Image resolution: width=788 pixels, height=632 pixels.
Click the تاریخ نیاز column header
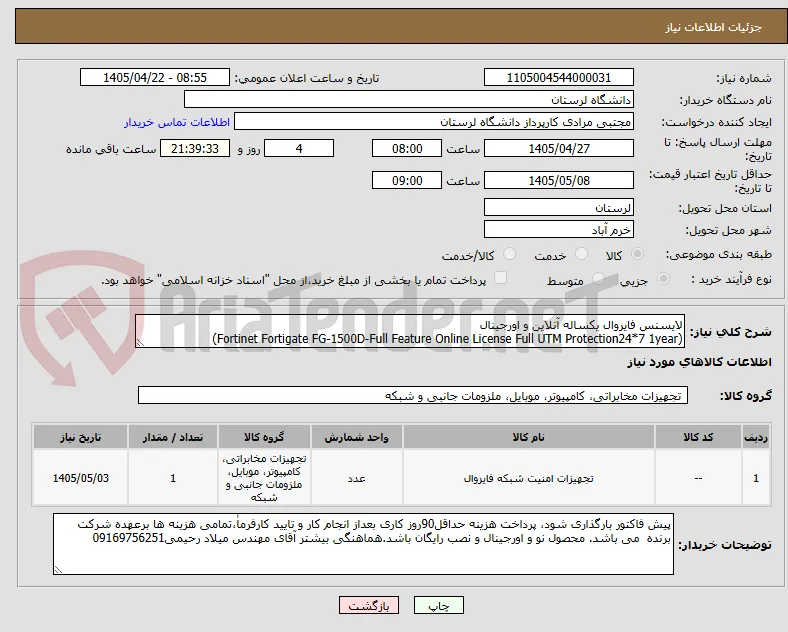point(80,437)
